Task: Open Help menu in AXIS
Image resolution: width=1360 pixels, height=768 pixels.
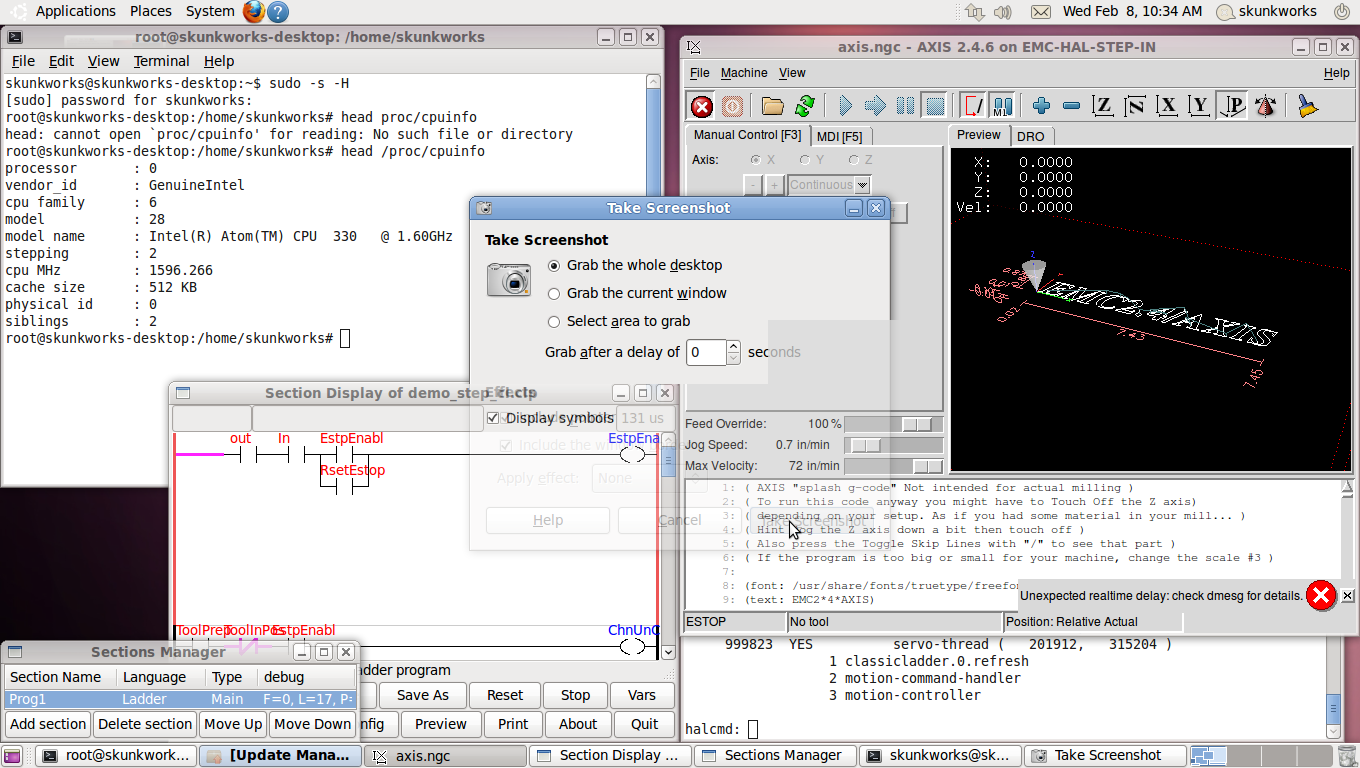Action: [1336, 73]
